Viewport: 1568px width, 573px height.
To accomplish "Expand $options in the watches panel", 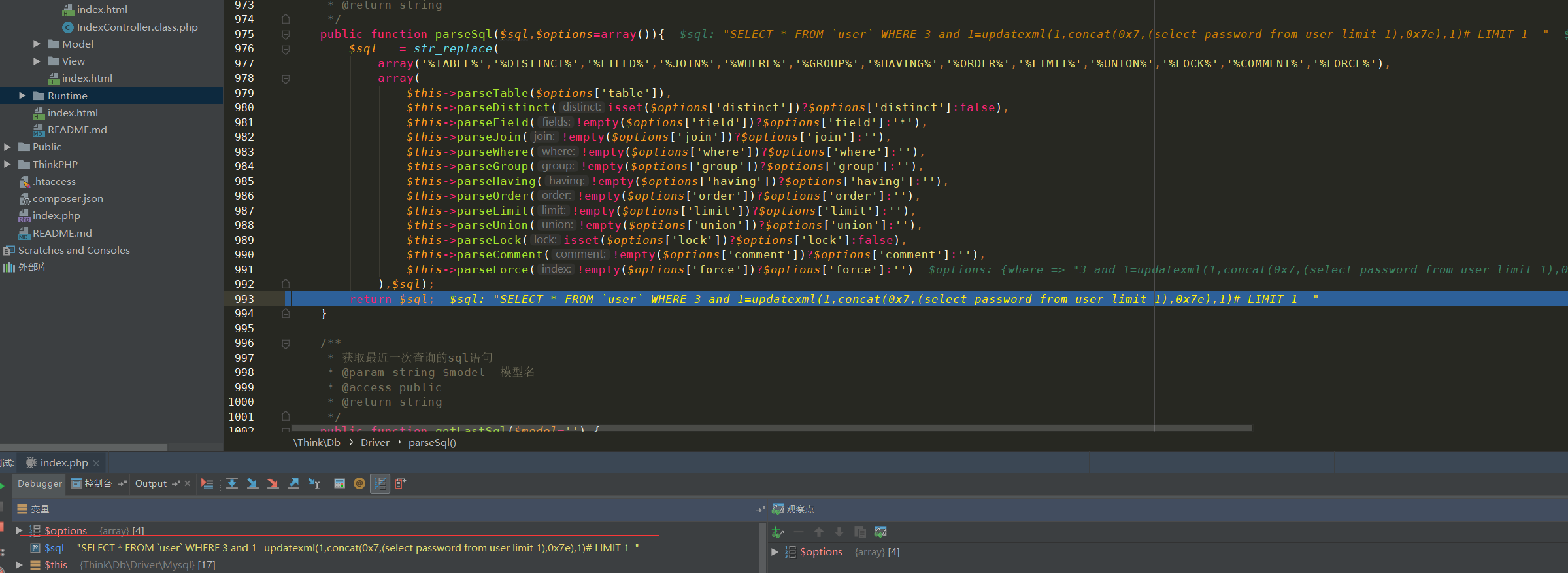I will (x=775, y=552).
